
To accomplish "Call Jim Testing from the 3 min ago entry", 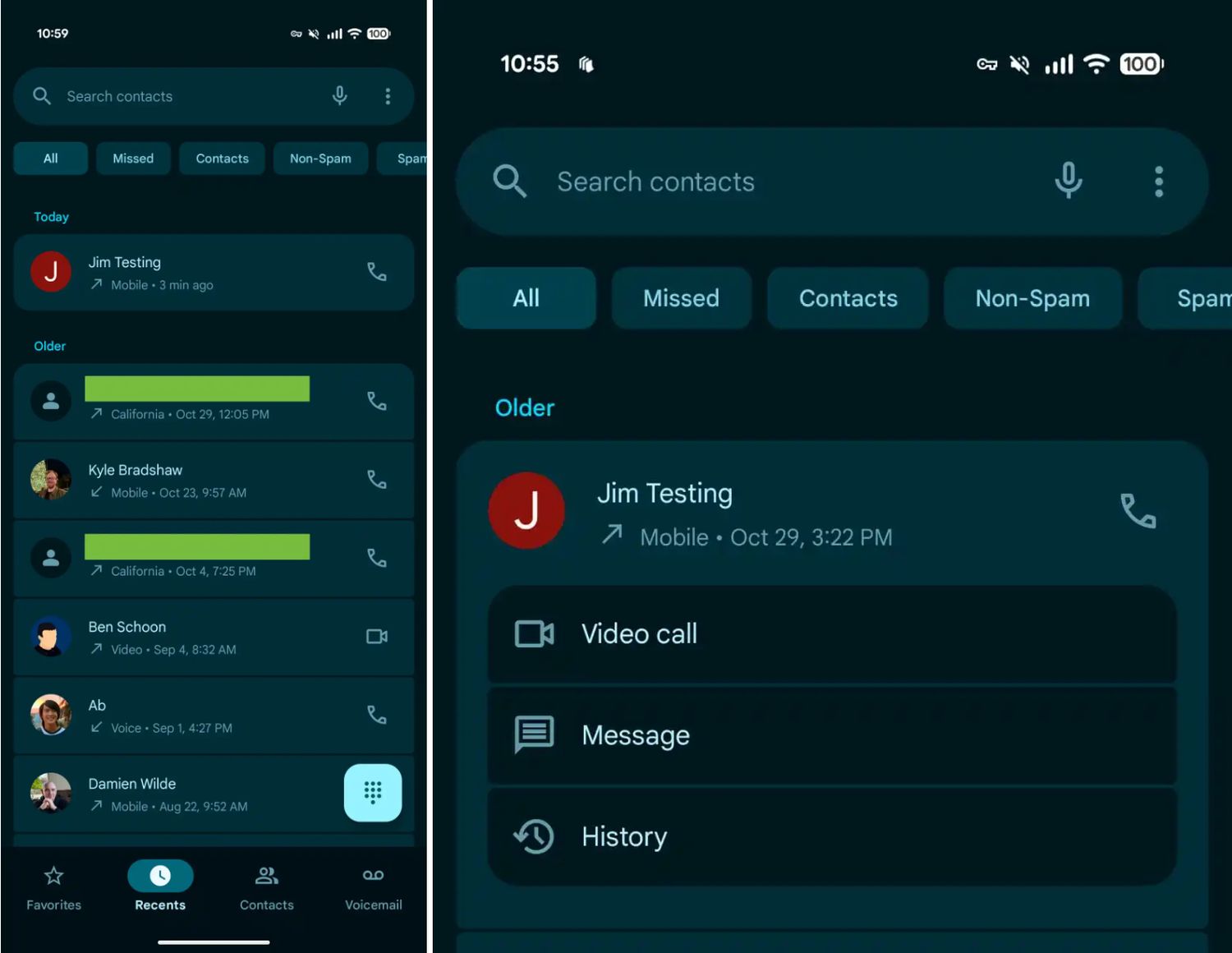I will point(376,272).
